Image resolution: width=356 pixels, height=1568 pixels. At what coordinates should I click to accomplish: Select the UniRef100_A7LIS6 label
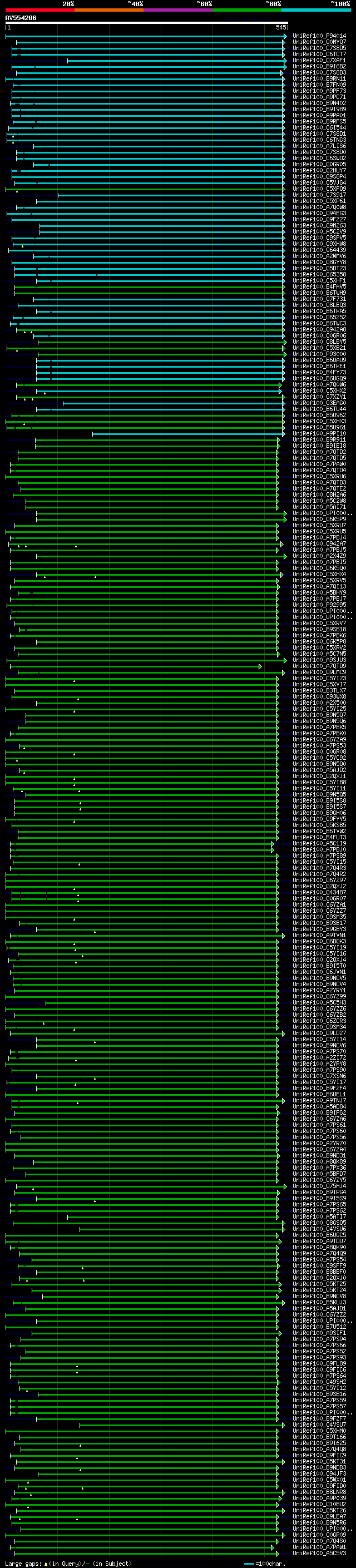click(x=319, y=146)
